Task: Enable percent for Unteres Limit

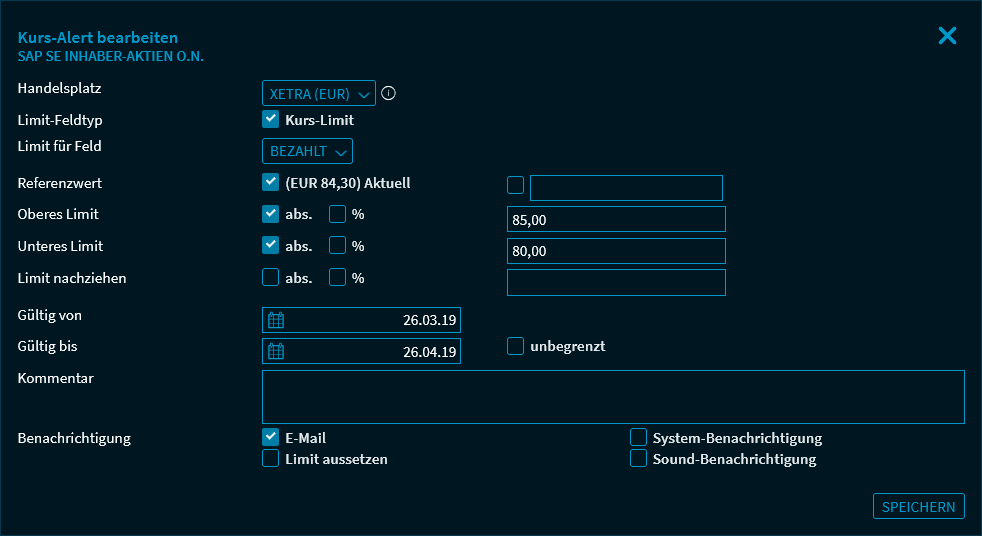Action: [338, 245]
